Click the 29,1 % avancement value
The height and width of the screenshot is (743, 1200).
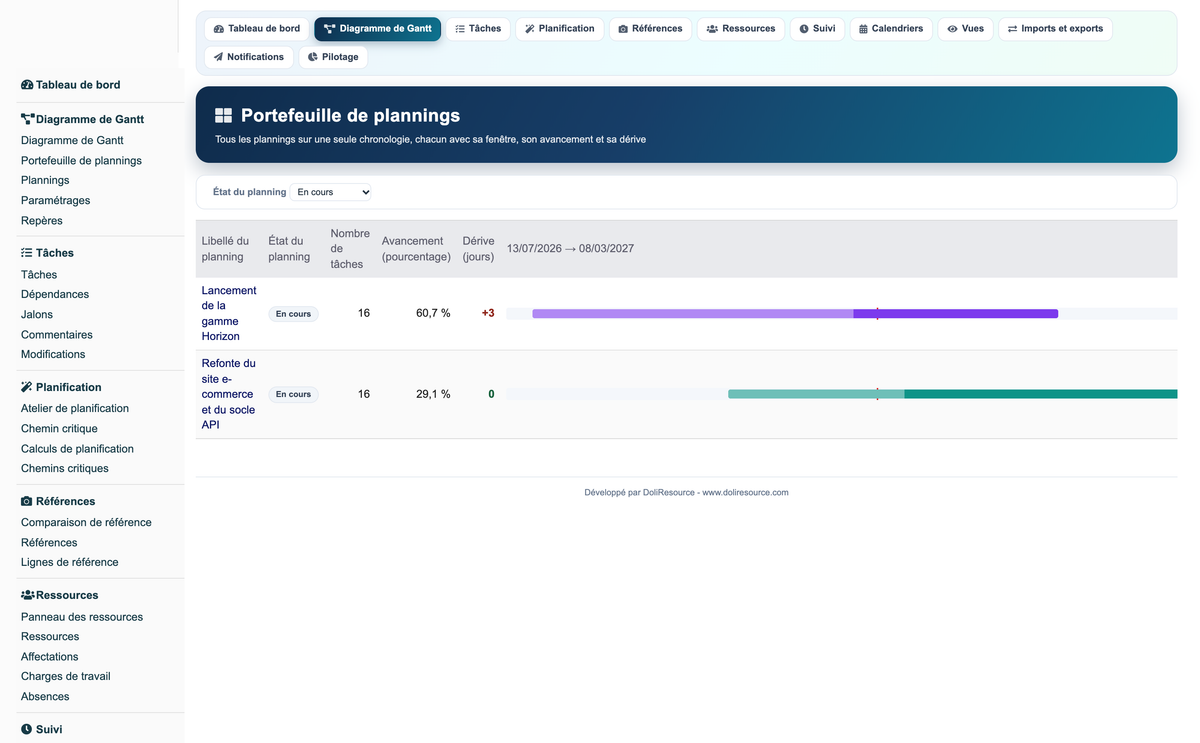(x=433, y=394)
